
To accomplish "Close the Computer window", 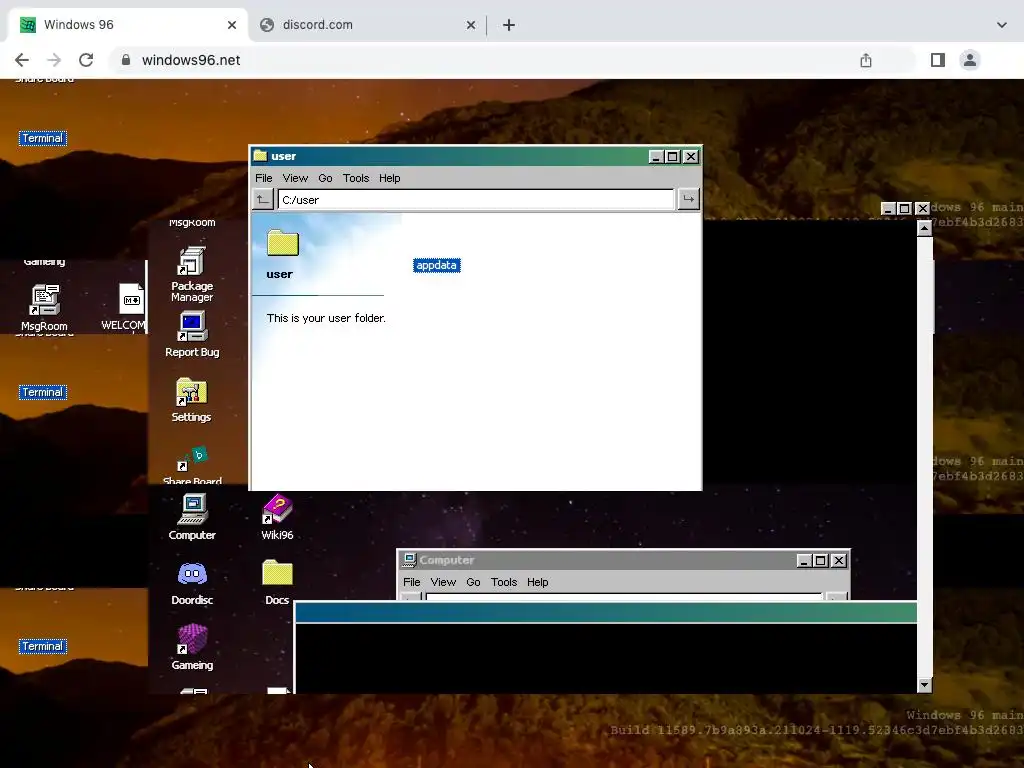I will (839, 560).
